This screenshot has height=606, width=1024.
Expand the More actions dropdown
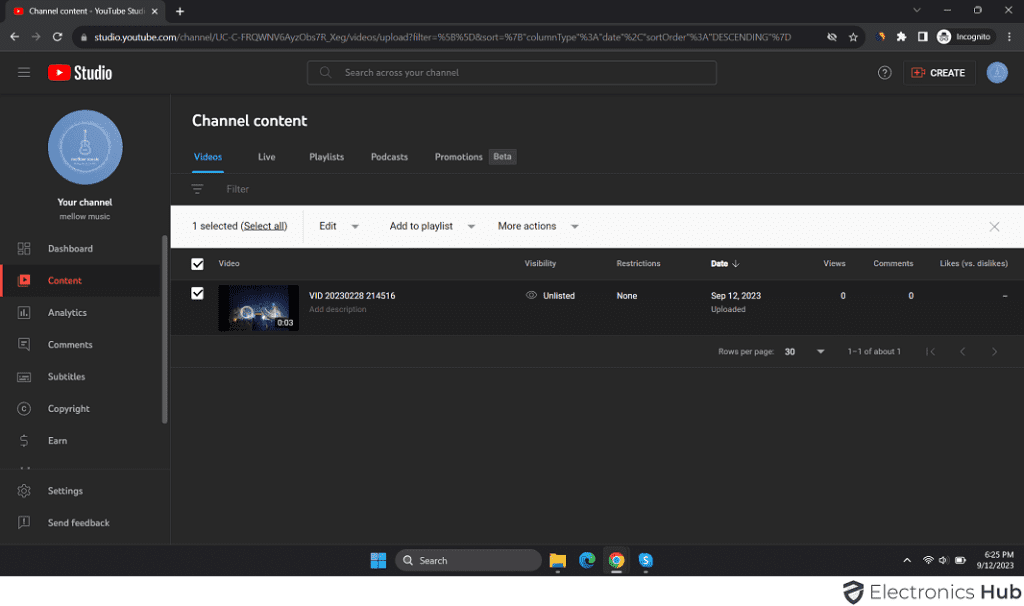(x=537, y=226)
